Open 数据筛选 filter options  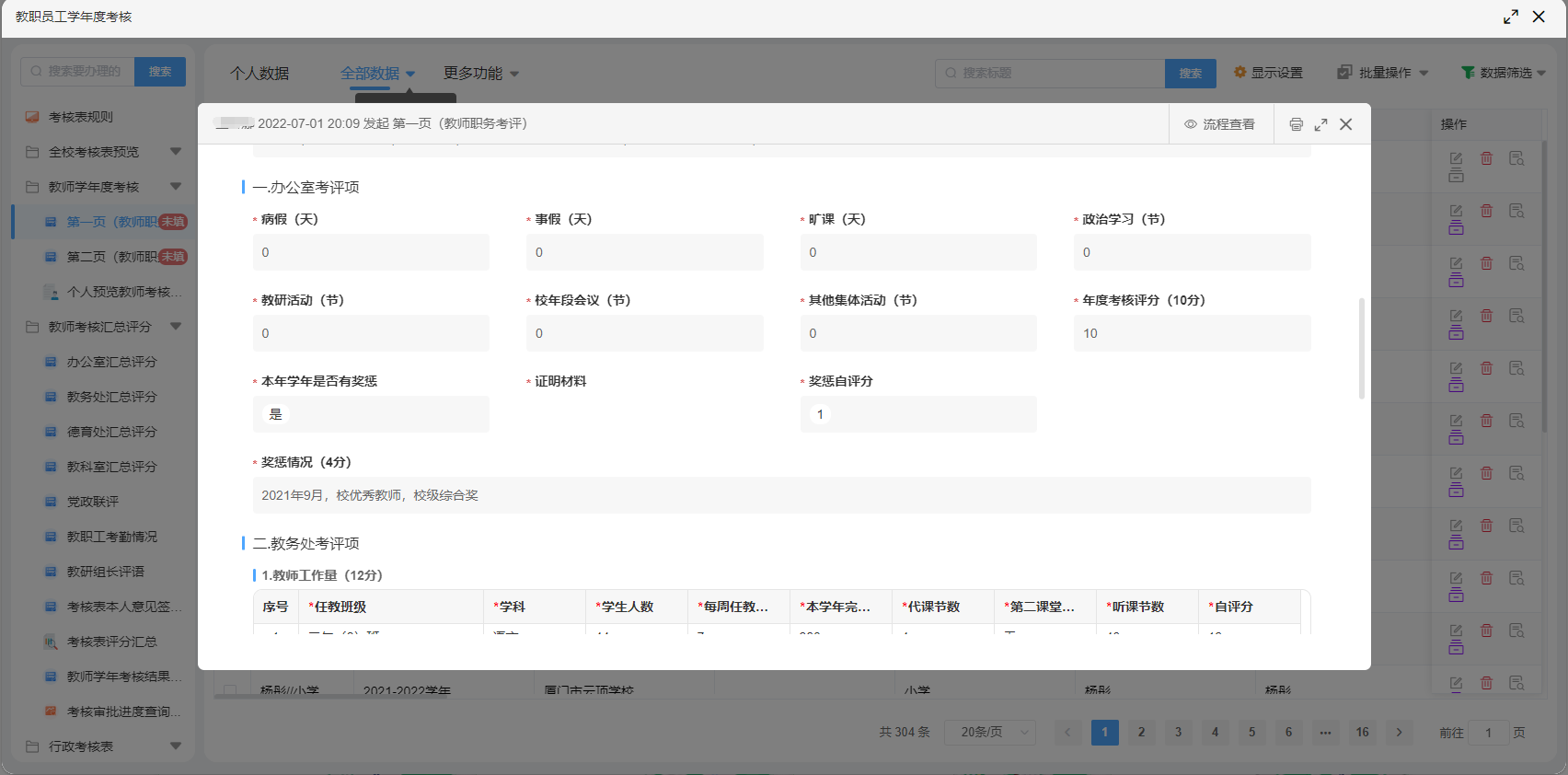1503,73
